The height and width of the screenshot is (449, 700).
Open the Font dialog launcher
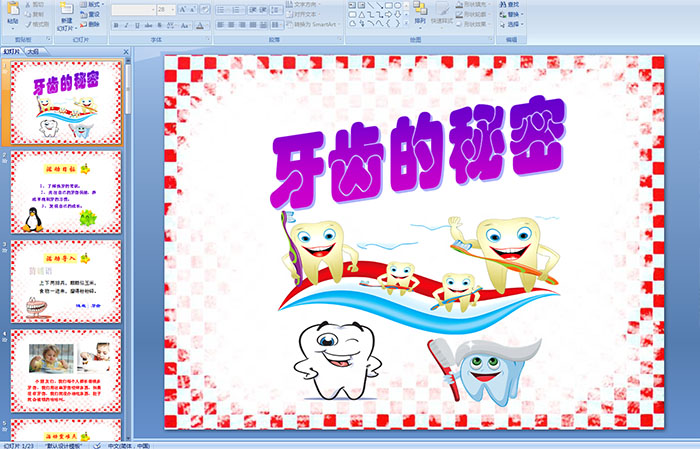[208, 39]
